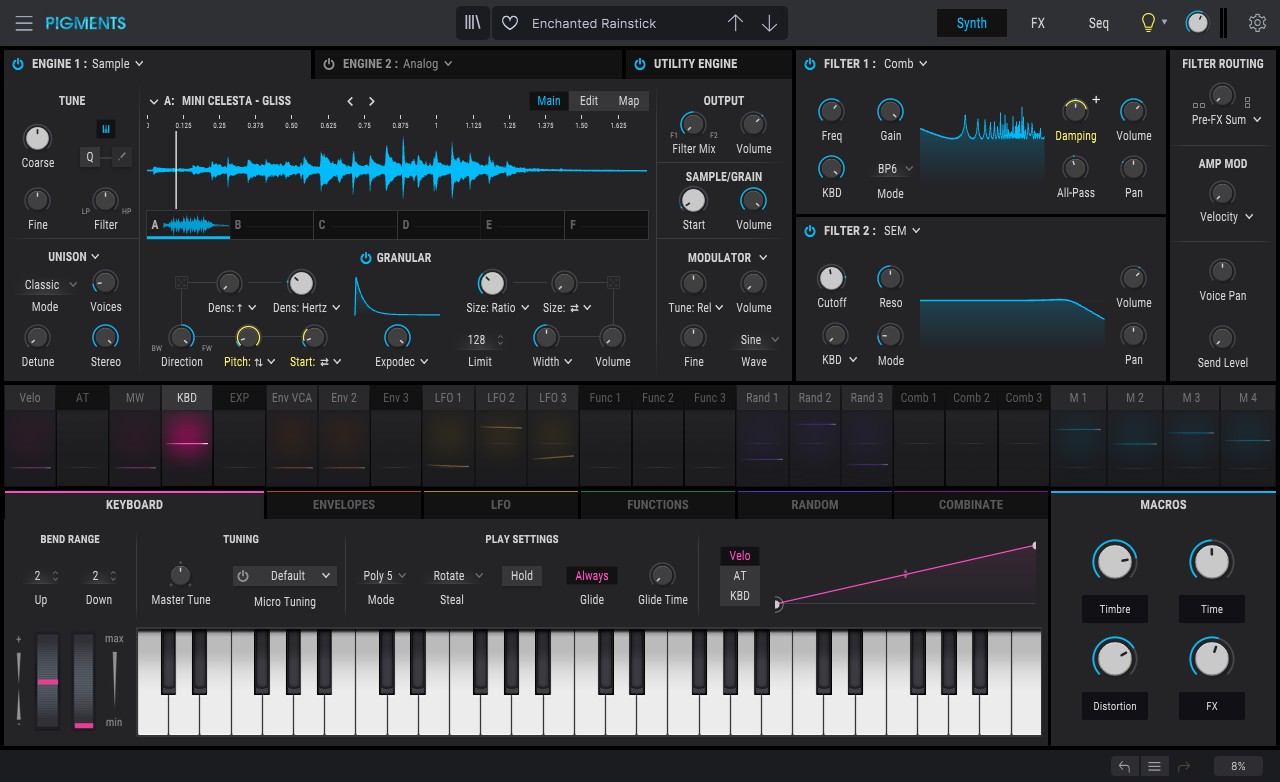Click the link box left of density knobs
1280x782 pixels.
point(181,283)
